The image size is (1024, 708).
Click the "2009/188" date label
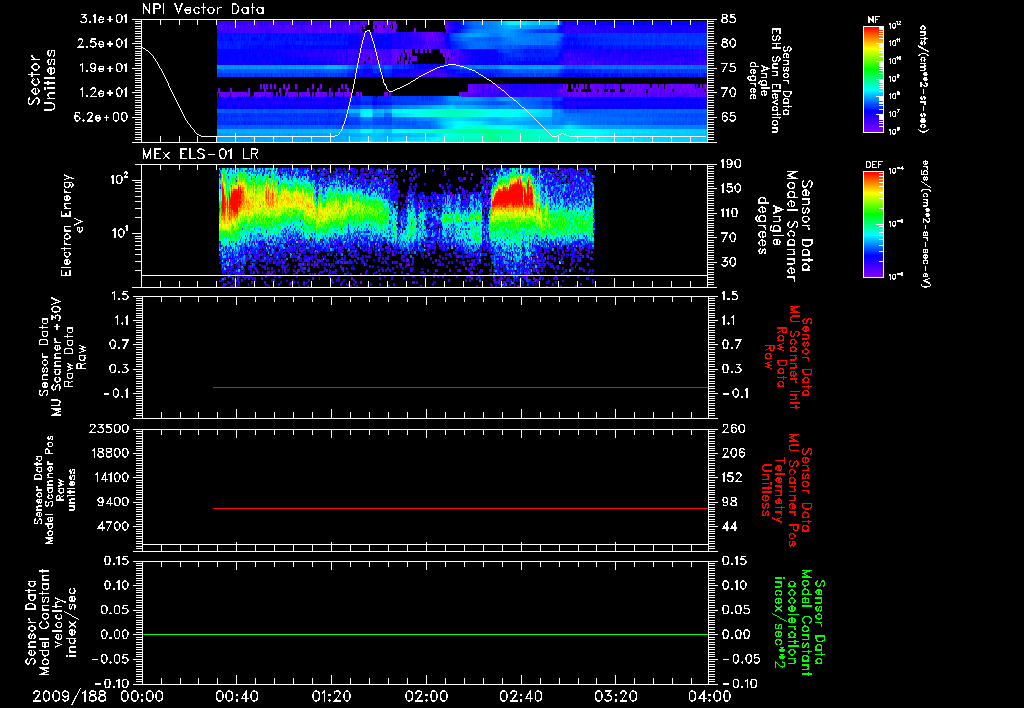tap(70, 696)
